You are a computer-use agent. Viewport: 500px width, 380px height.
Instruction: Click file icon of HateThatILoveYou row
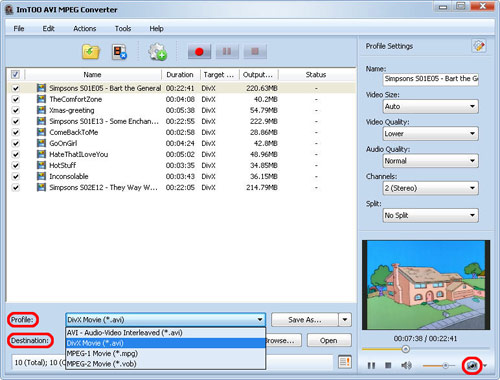(x=41, y=154)
